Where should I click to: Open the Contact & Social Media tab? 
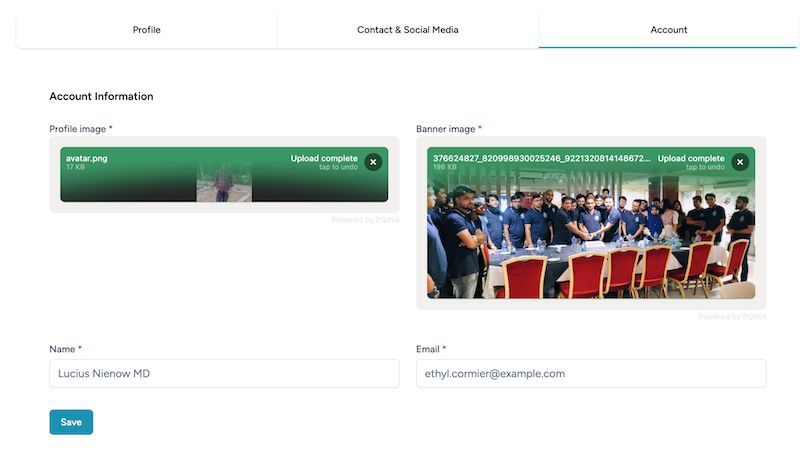click(x=408, y=30)
